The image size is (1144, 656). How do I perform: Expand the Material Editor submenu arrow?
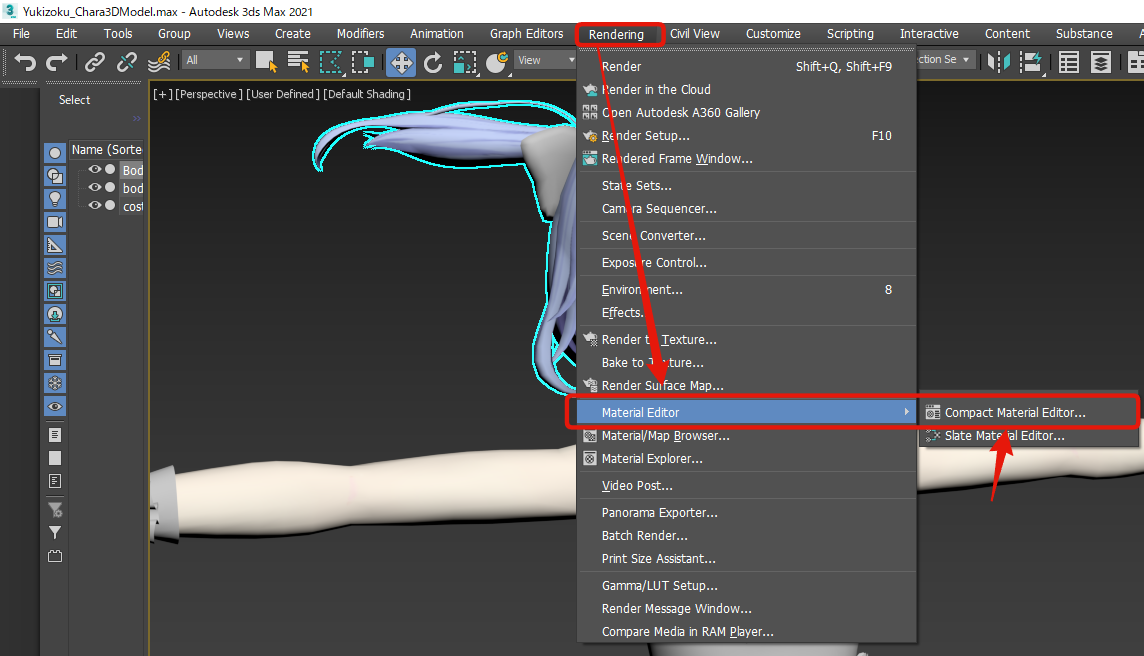[906, 412]
